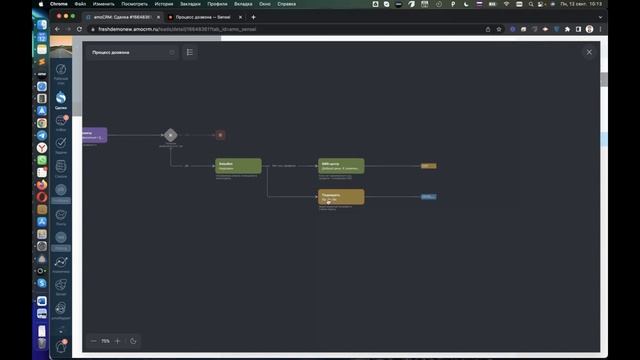Select the gray diamond condition node
Screen dimensions: 640x360
tap(171, 135)
